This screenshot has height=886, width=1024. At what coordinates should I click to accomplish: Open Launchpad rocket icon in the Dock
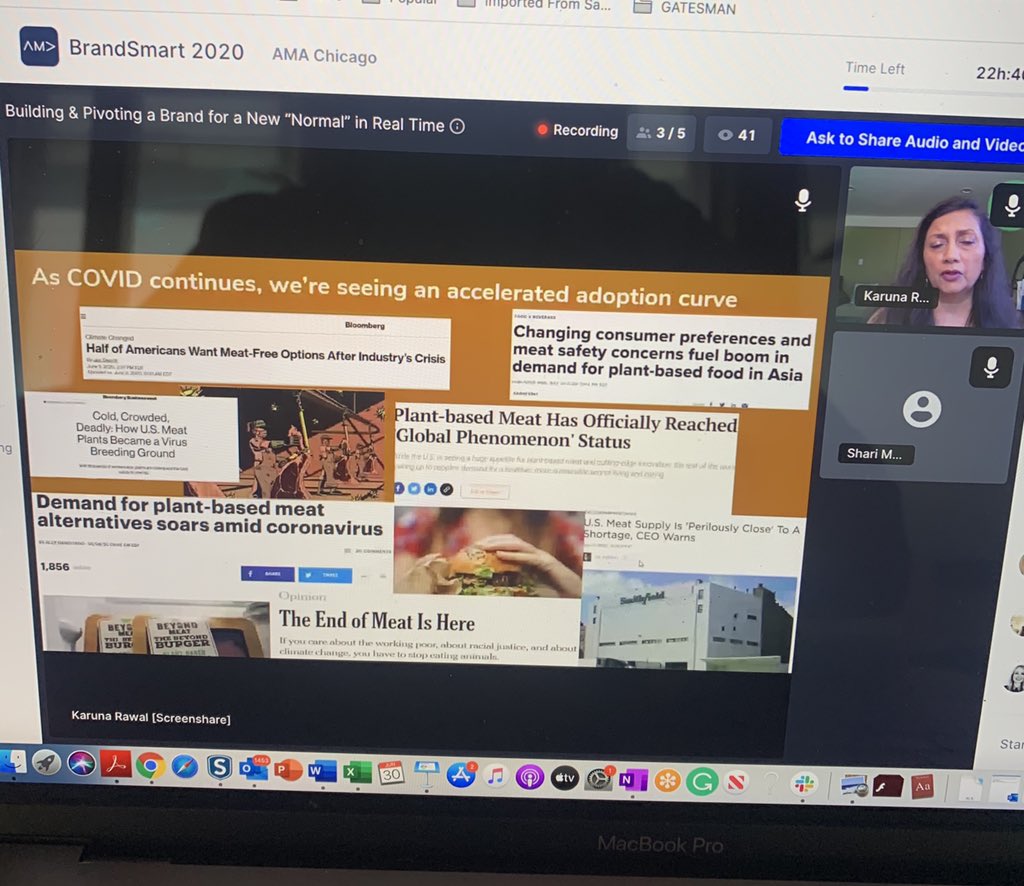point(46,763)
